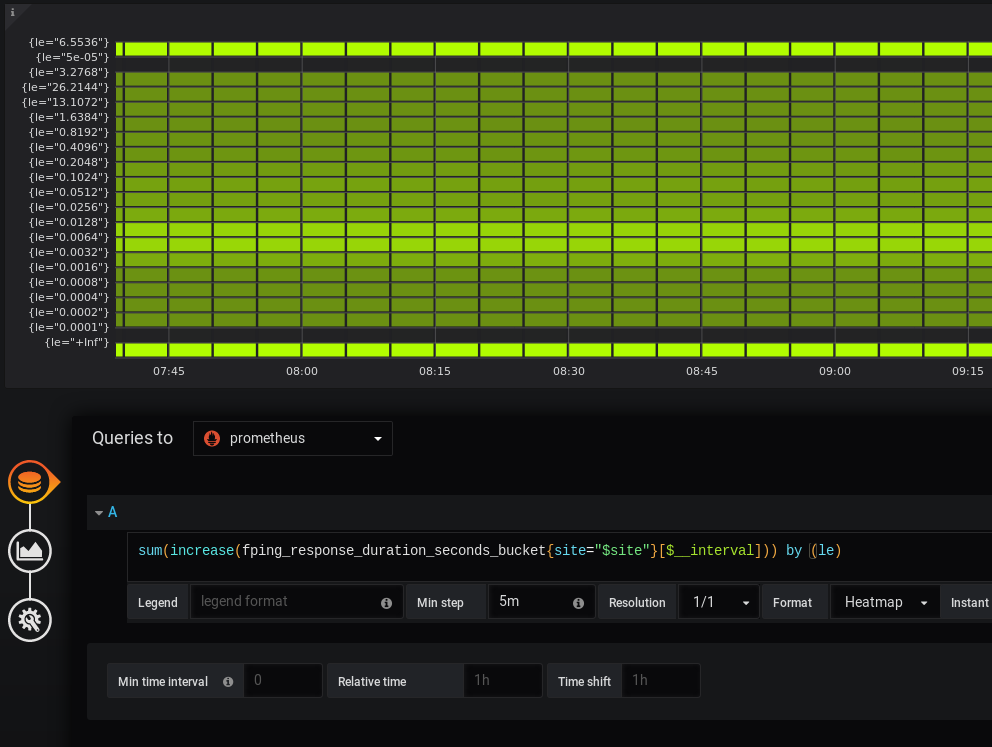The image size is (992, 747).
Task: Collapse query A with its caret
Action: [99, 512]
